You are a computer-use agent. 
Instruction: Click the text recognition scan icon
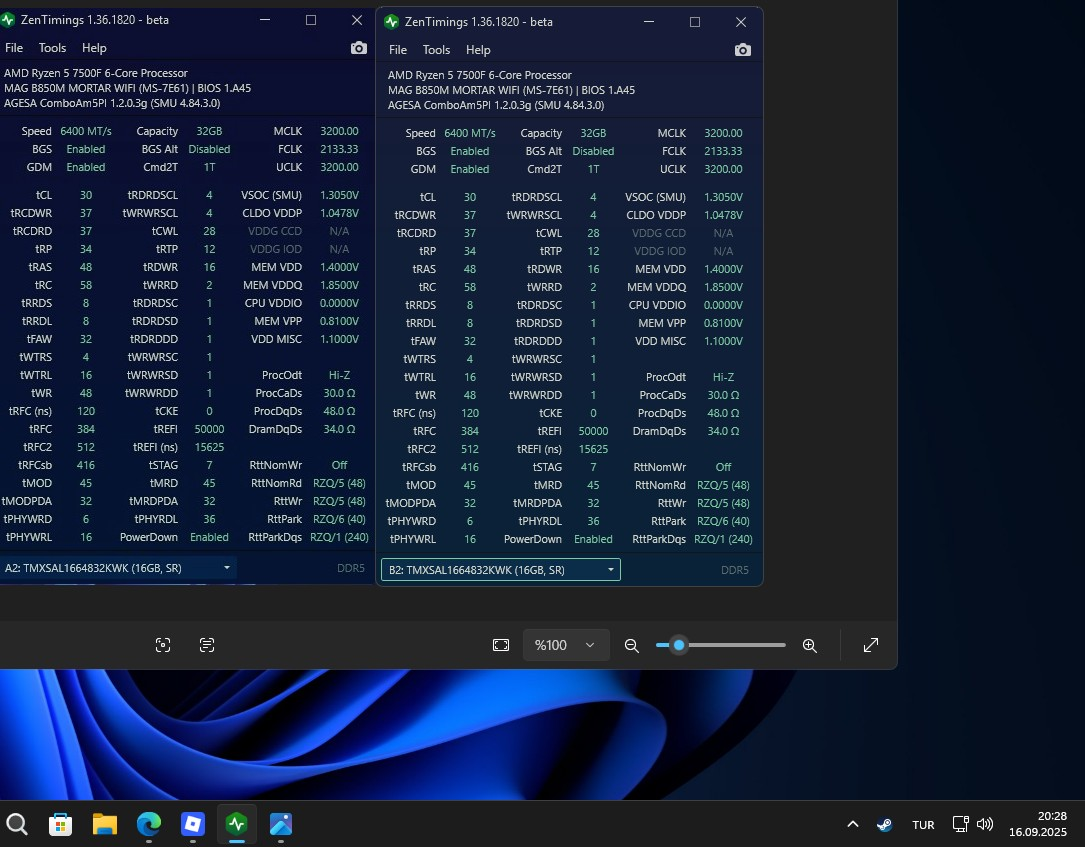[207, 645]
